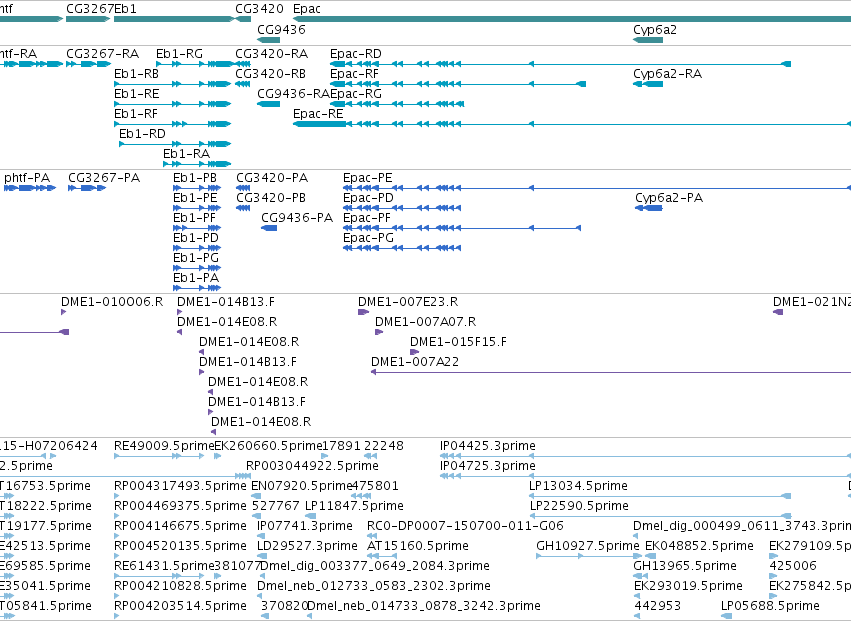Click the DME1-010O06.R feature label
This screenshot has width=851, height=621.
pos(112,302)
